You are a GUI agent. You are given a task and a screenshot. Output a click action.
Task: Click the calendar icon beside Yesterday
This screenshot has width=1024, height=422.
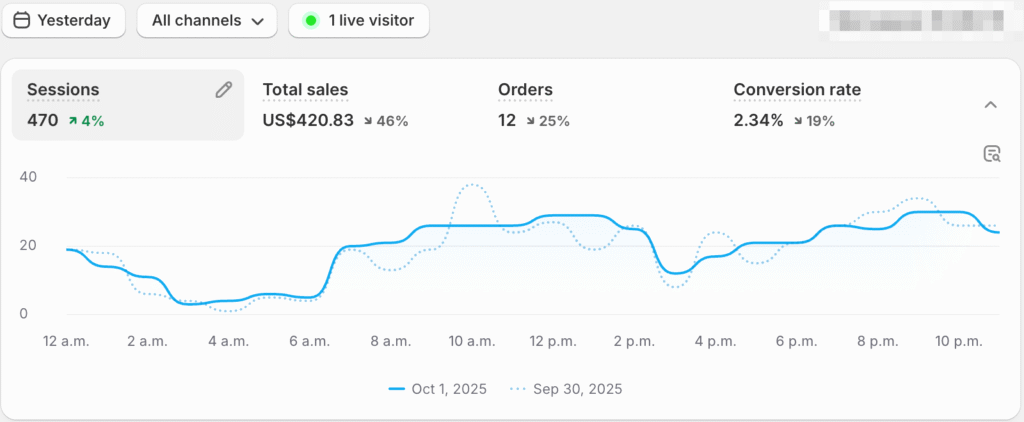[22, 21]
